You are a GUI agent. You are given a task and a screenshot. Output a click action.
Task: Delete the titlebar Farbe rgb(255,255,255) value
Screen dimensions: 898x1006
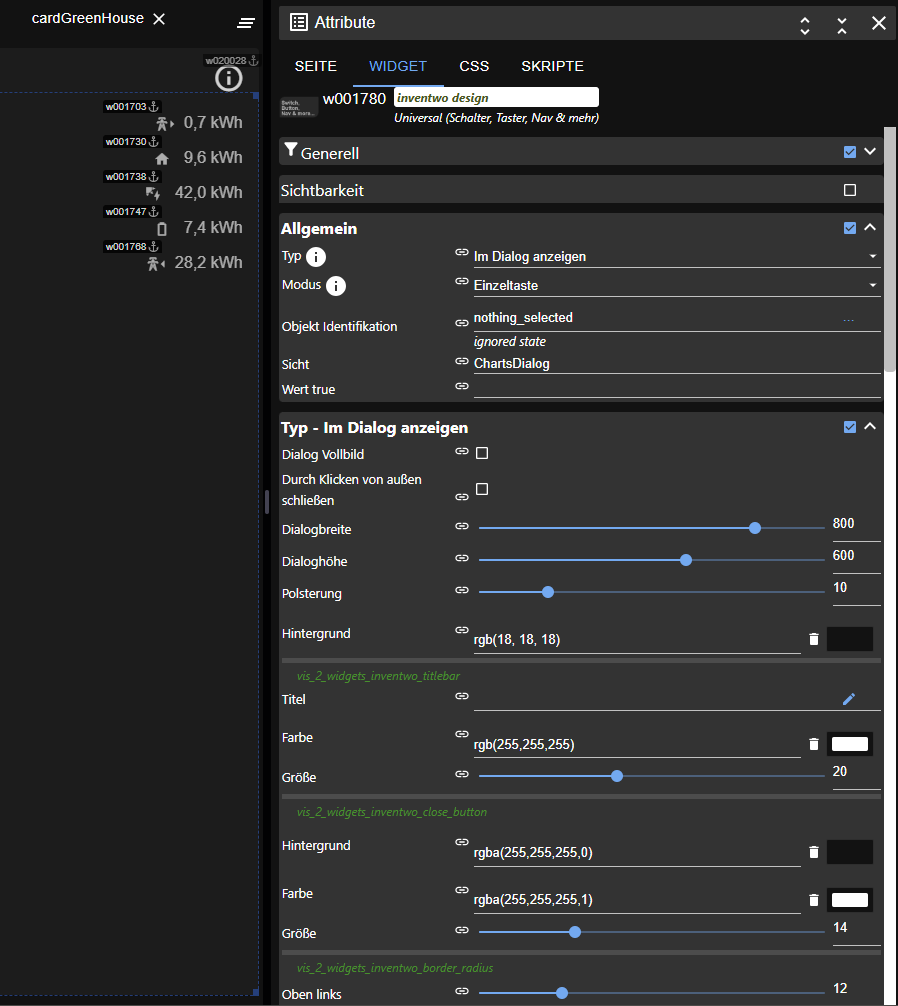(x=814, y=744)
